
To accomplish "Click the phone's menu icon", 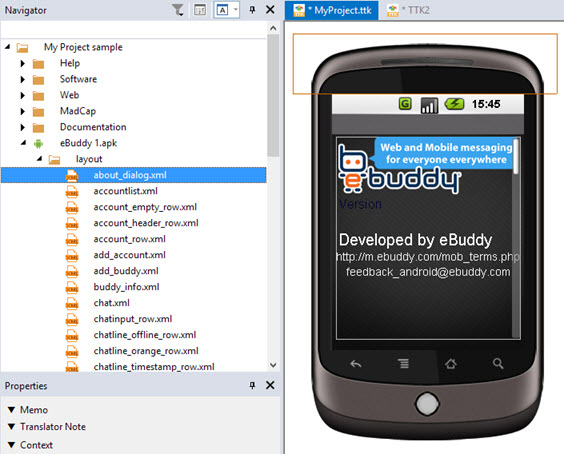I will (404, 364).
